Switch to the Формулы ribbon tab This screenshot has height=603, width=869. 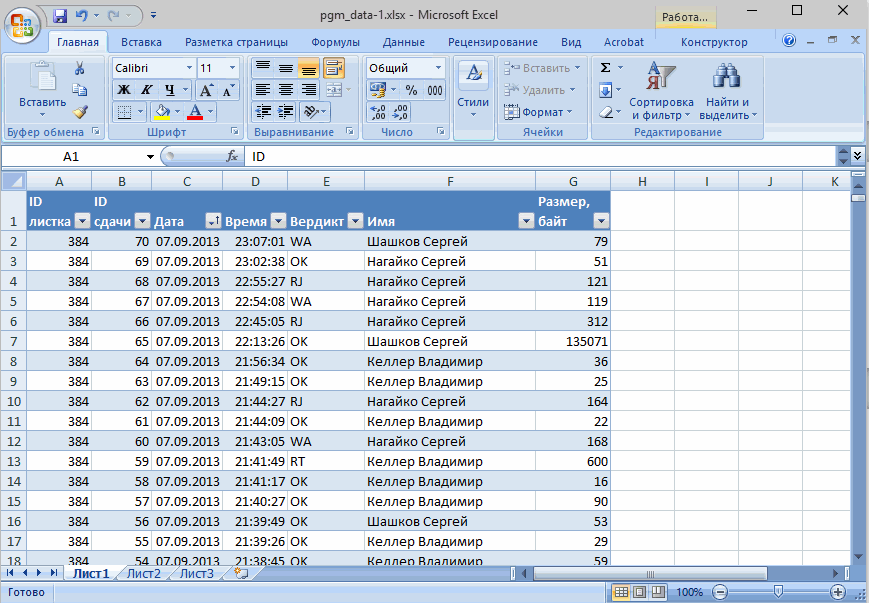(335, 42)
